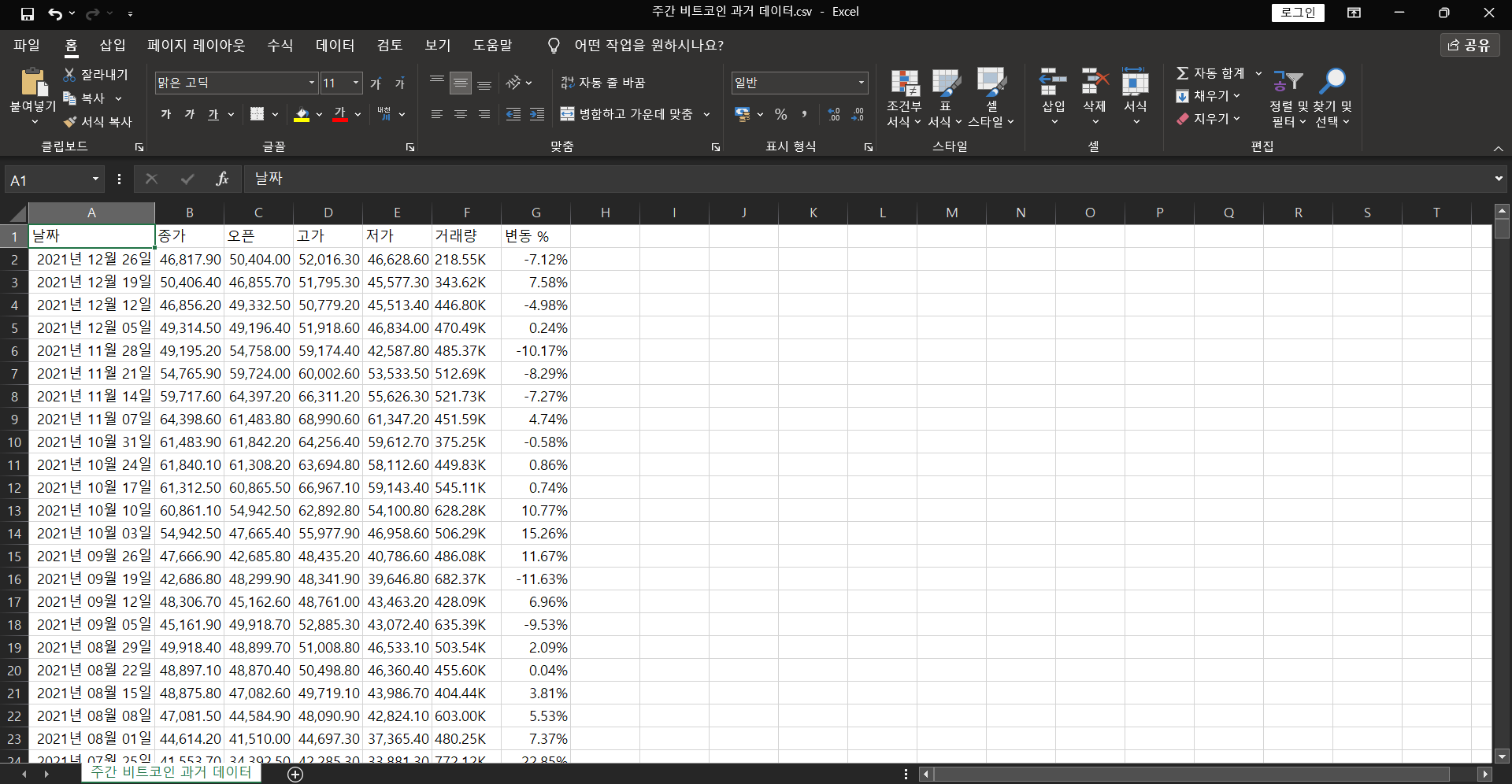The width and height of the screenshot is (1512, 784).
Task: Toggle Wrap Text (자동 줄 바꿈)
Action: click(x=603, y=83)
